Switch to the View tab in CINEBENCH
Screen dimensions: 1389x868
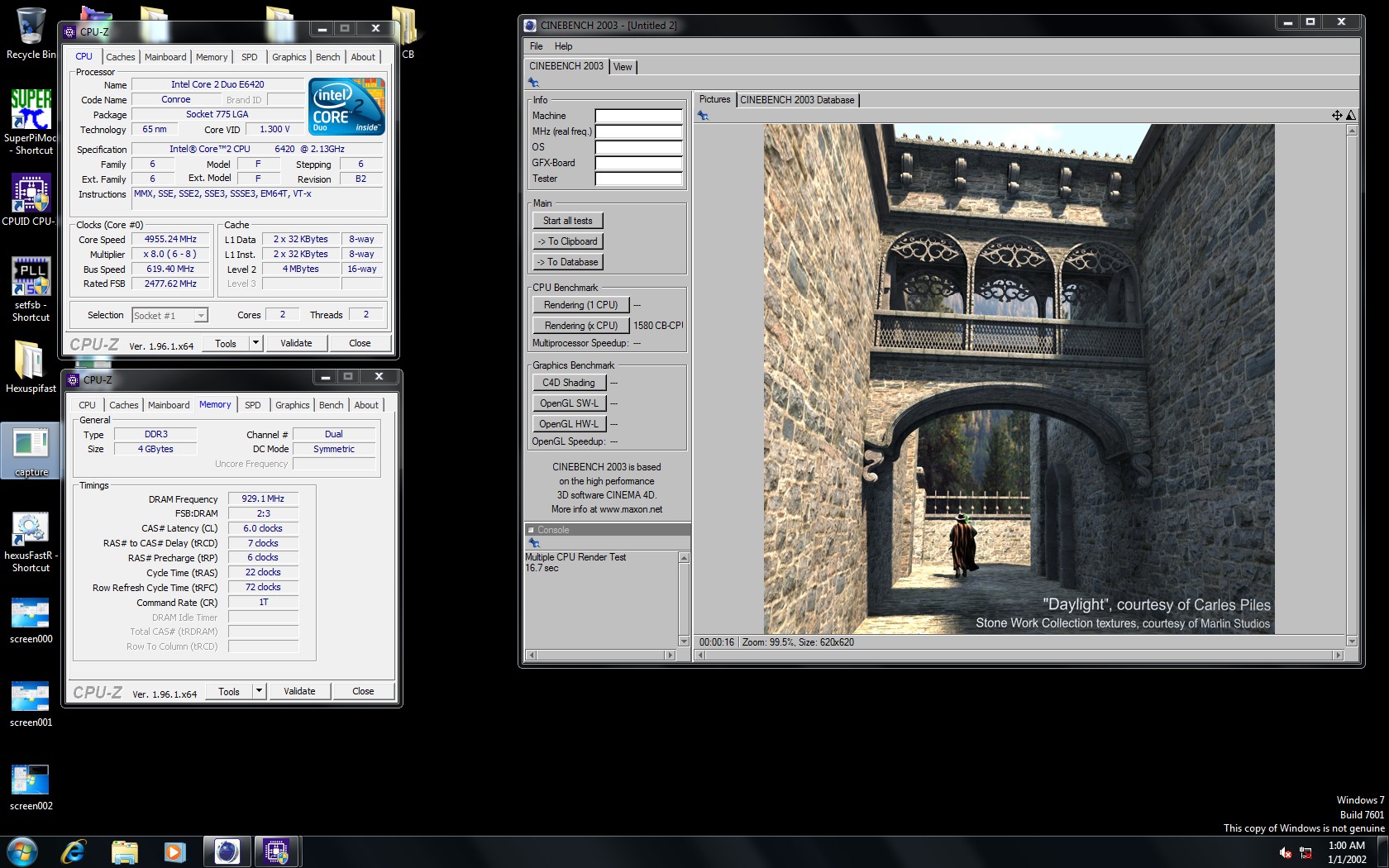(x=623, y=67)
